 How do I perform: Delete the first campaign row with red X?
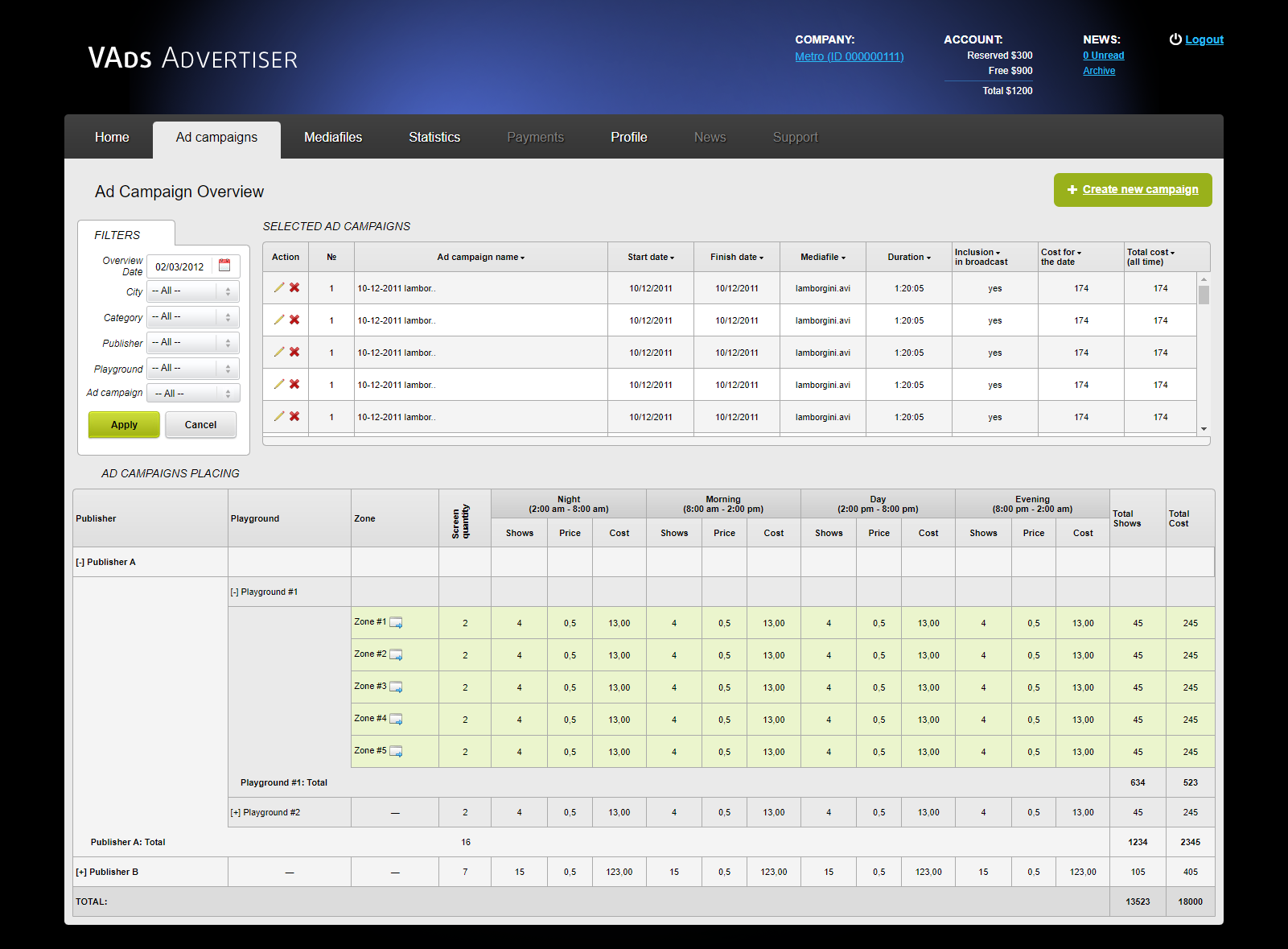coord(294,287)
